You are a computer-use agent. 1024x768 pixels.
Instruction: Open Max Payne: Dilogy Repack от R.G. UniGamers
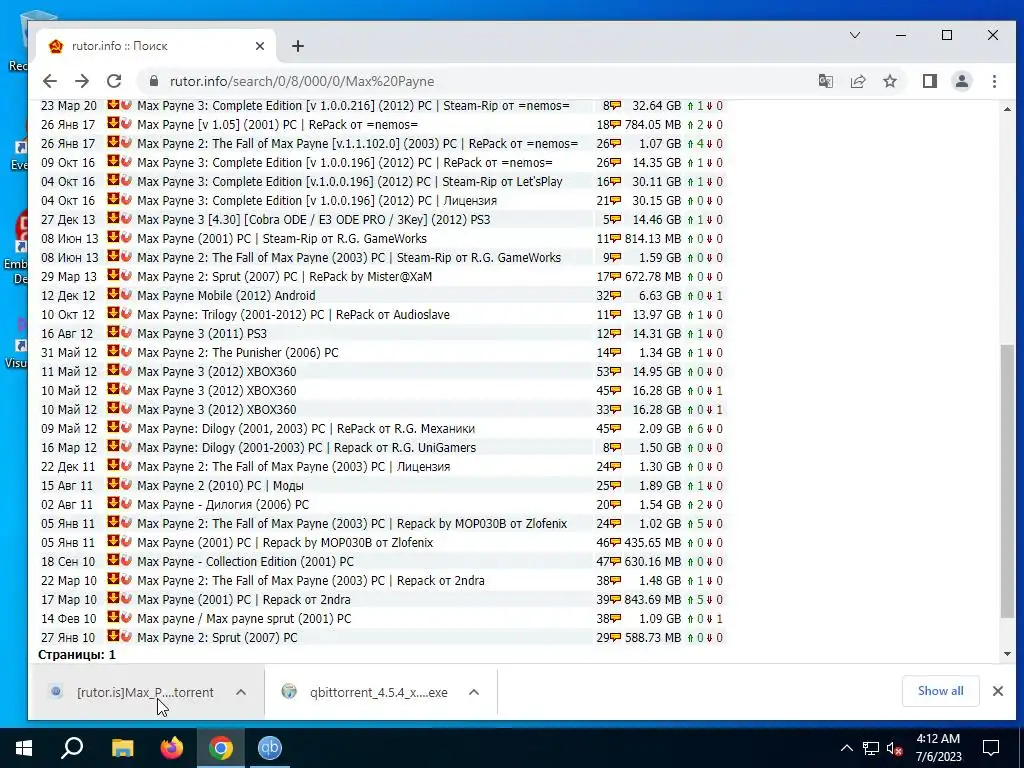coord(306,447)
